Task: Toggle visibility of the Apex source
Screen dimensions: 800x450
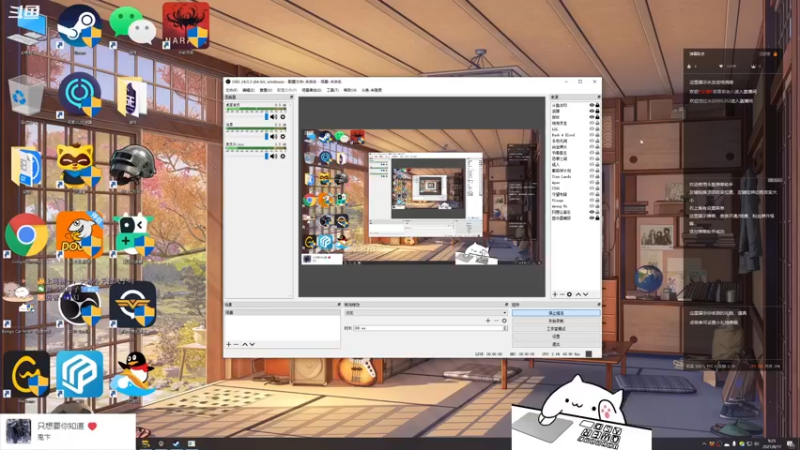Action: pos(592,182)
